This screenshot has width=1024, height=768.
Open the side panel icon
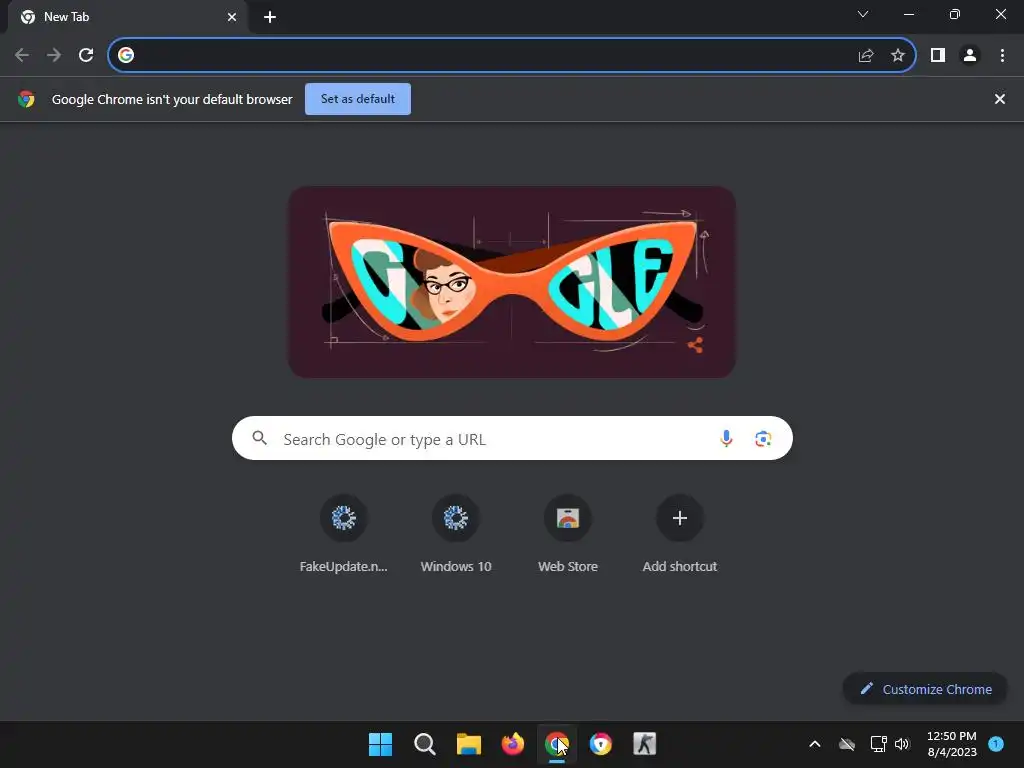click(x=938, y=56)
